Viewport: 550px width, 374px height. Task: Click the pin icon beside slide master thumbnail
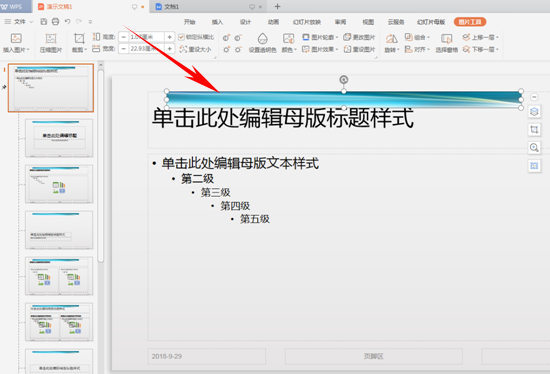[4, 87]
